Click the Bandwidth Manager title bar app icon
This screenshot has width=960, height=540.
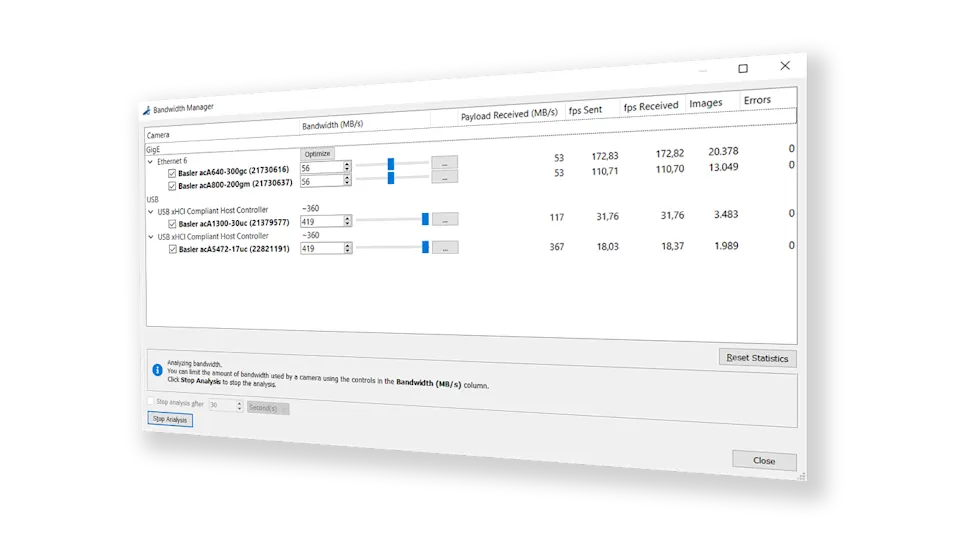(x=146, y=111)
